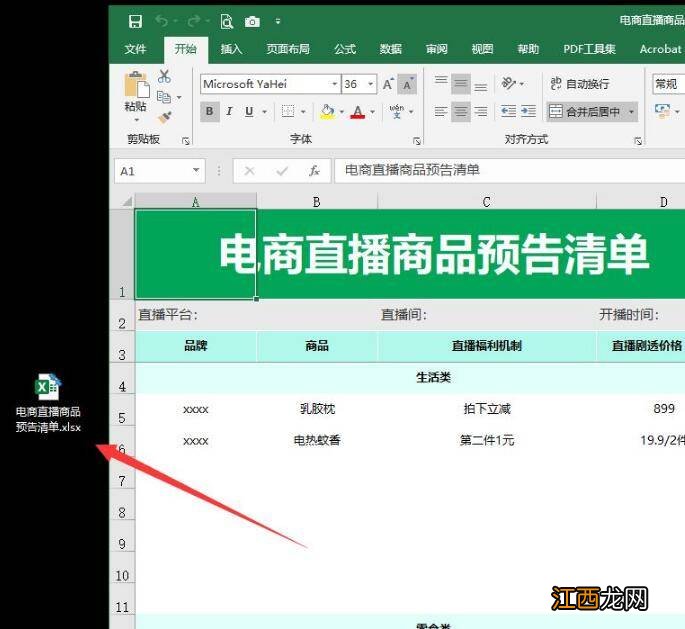685x629 pixels.
Task: Expand the 合并后居中 dropdown arrow
Action: click(631, 112)
